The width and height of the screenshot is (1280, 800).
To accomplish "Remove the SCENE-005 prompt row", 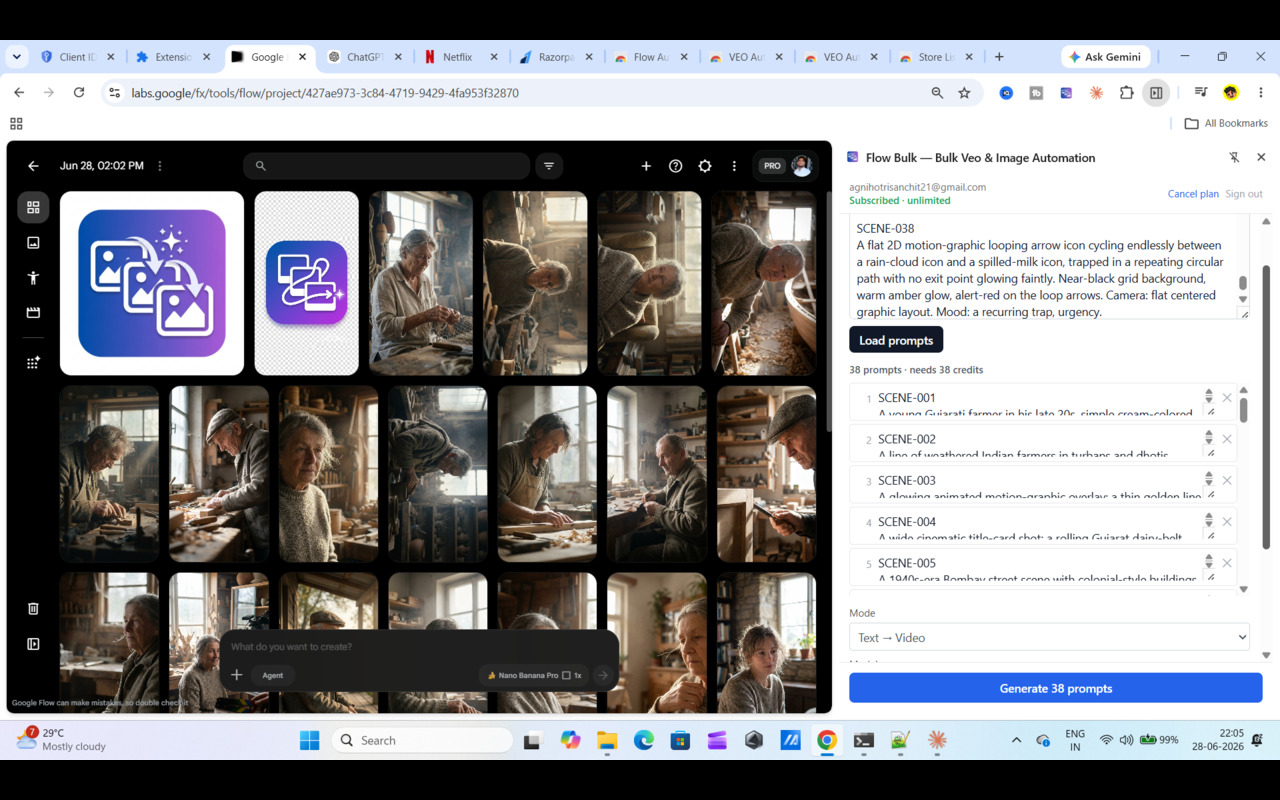I will pos(1227,563).
